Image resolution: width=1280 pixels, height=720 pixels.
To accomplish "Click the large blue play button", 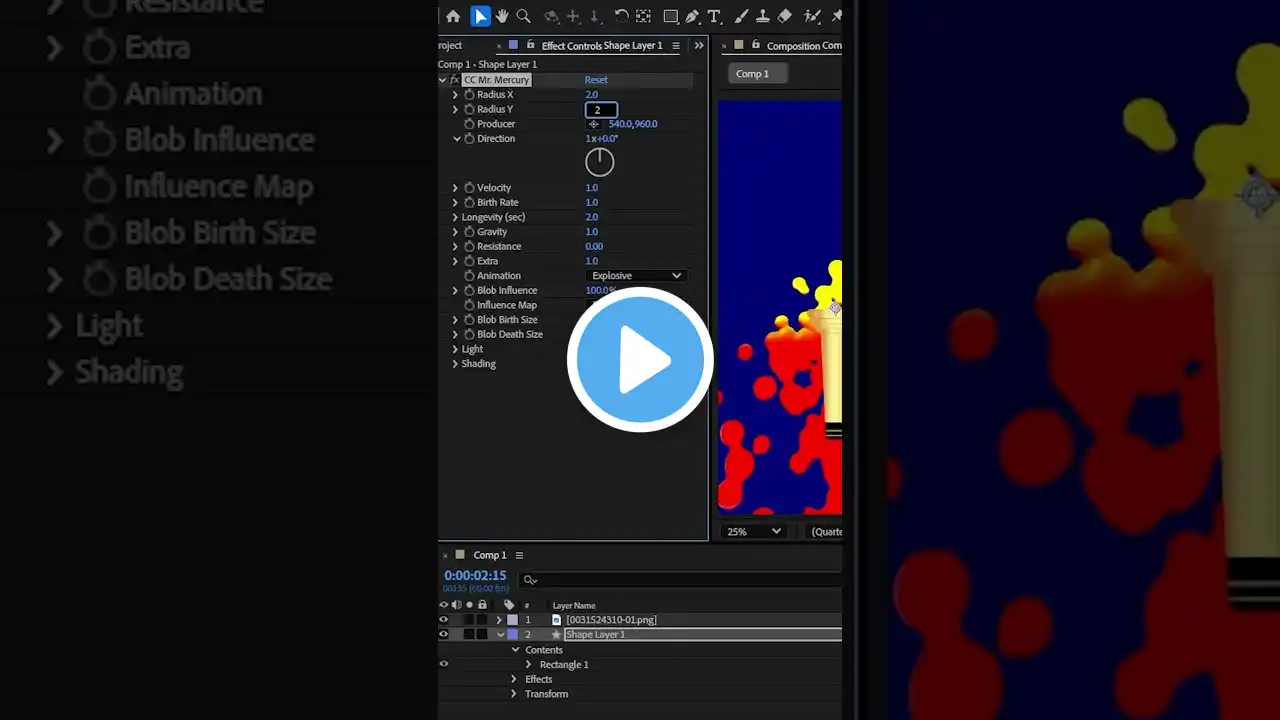I will tap(640, 360).
